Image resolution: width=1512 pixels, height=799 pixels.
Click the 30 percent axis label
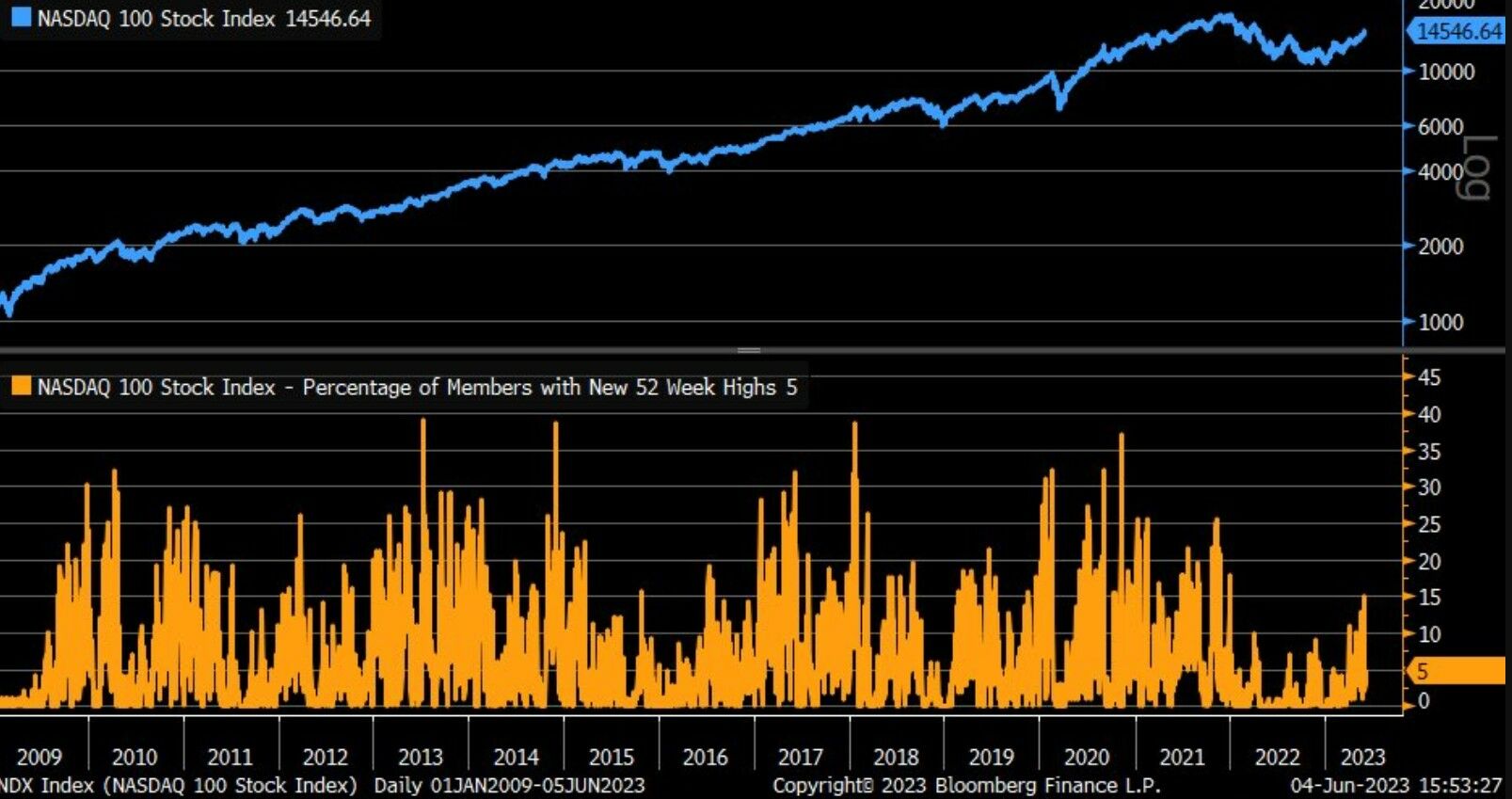pyautogui.click(x=1429, y=487)
